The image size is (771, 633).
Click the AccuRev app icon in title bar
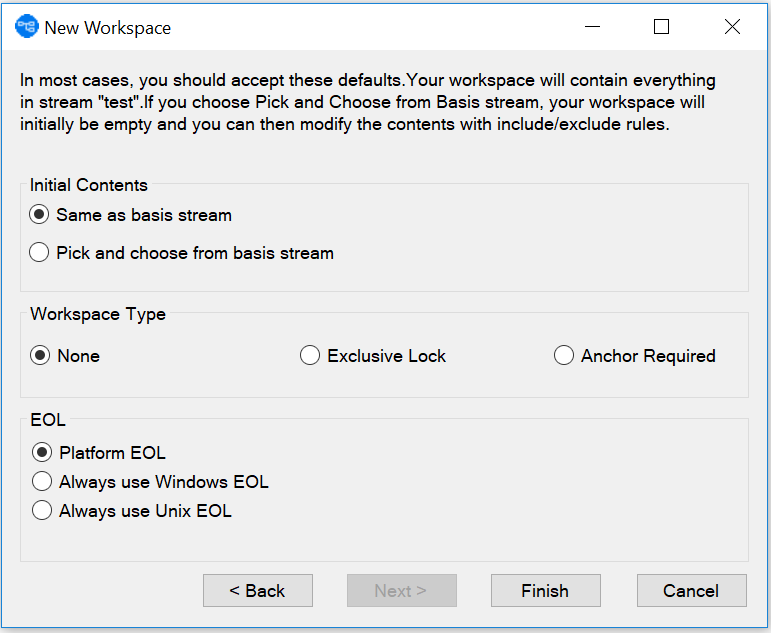[x=26, y=27]
